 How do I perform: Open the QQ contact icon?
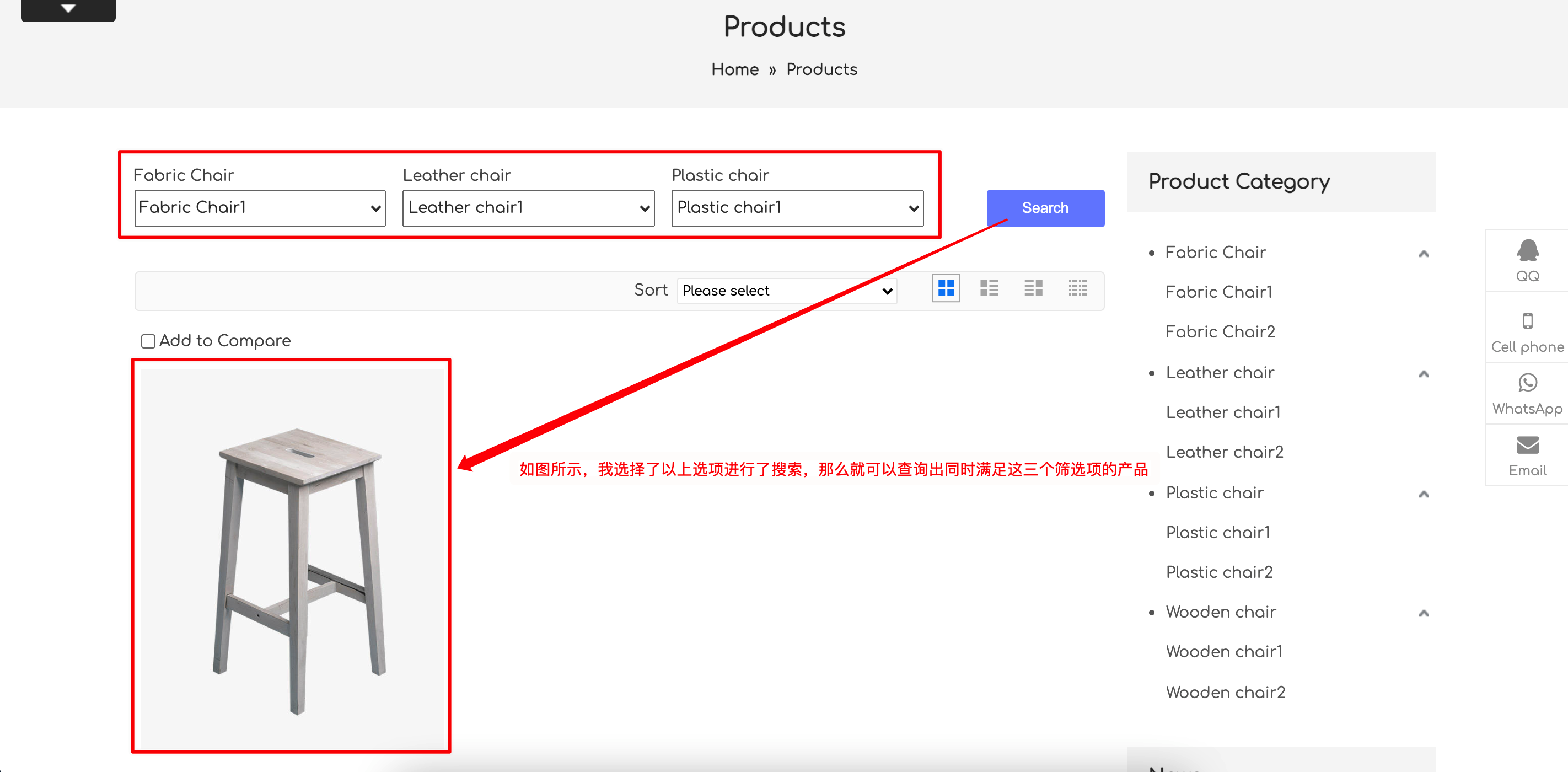tap(1527, 251)
